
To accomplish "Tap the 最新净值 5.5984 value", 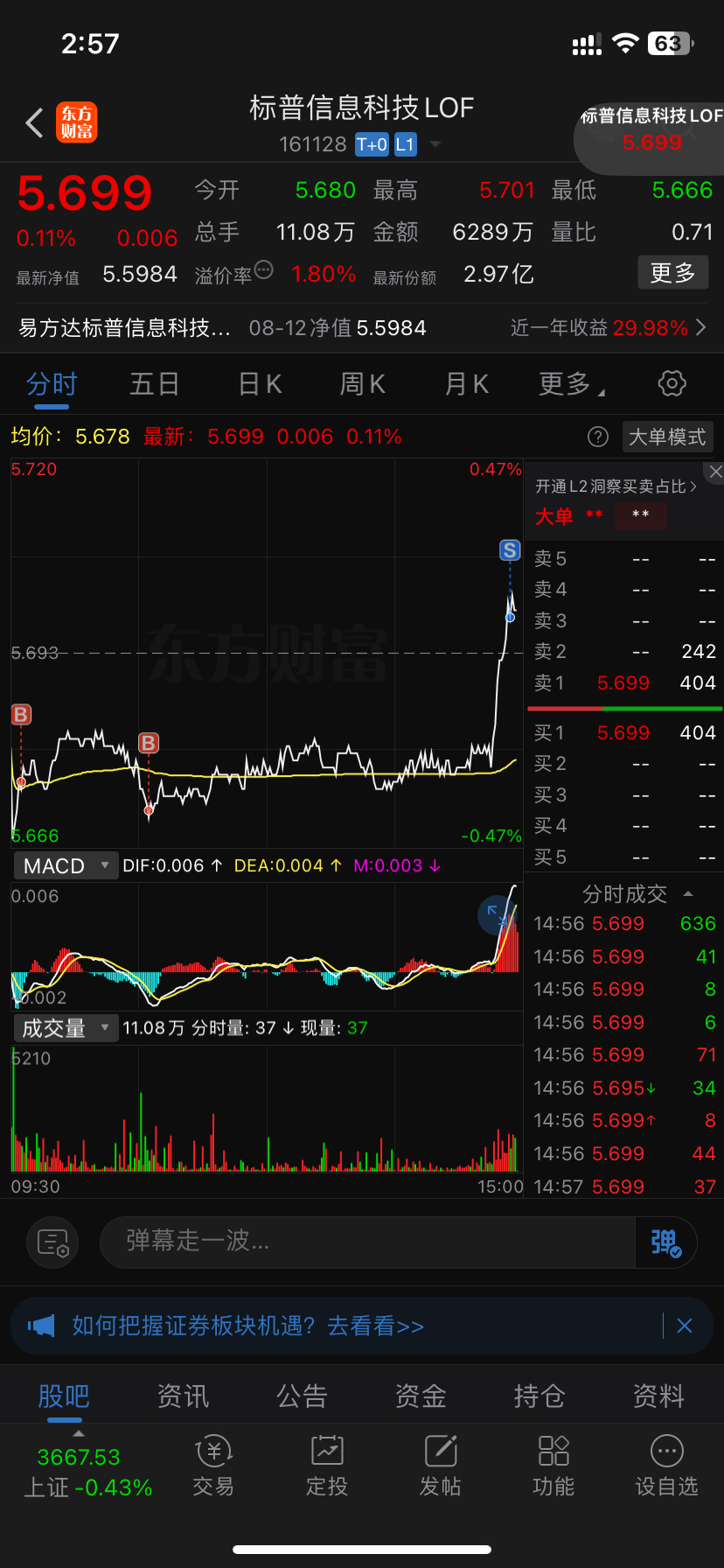I will tap(140, 275).
